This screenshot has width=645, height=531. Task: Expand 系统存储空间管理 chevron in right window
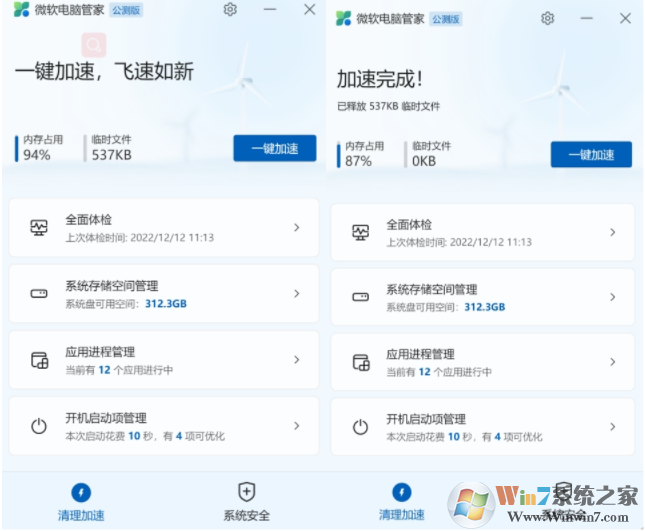click(613, 297)
